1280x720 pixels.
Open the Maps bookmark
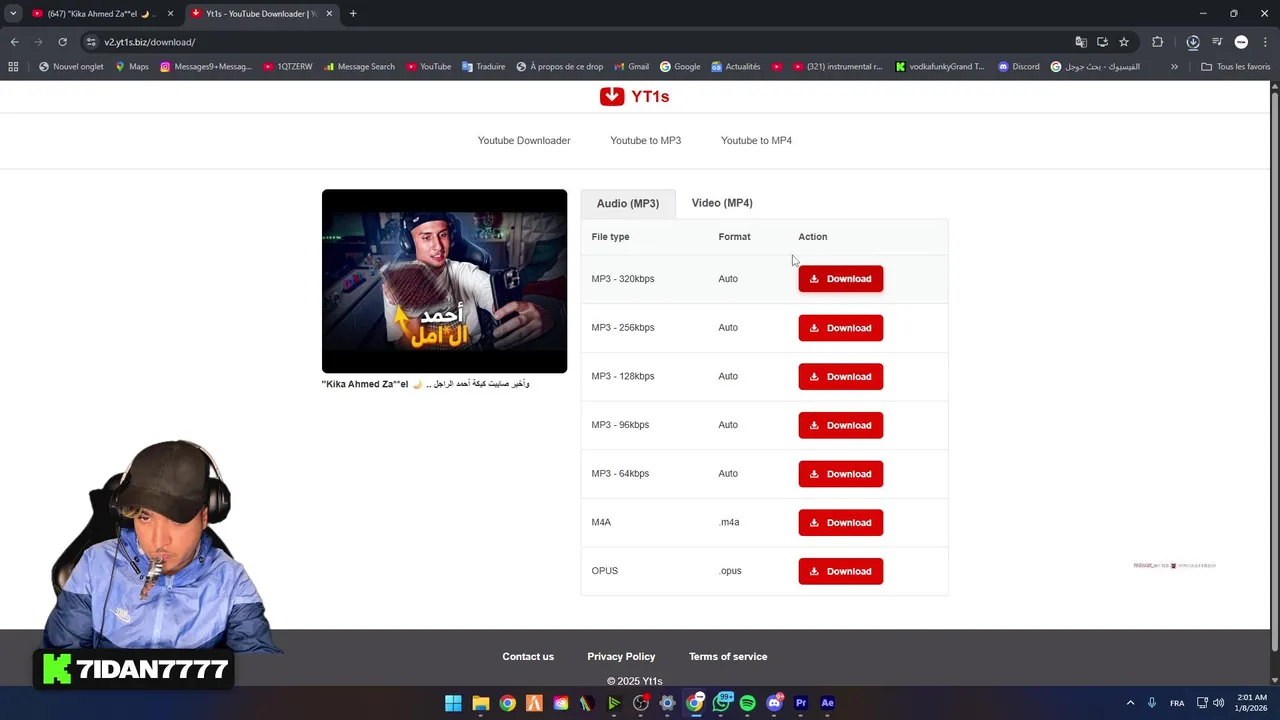(x=132, y=67)
